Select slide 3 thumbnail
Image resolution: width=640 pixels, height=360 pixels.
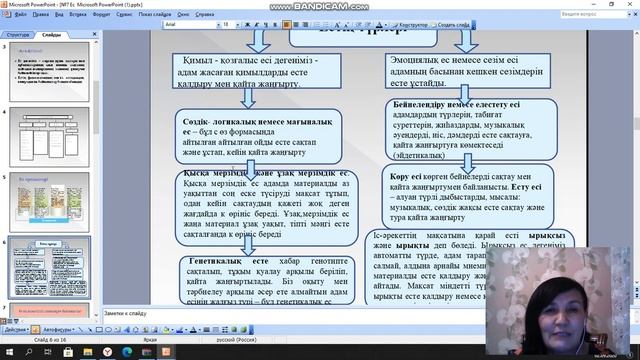[49, 72]
